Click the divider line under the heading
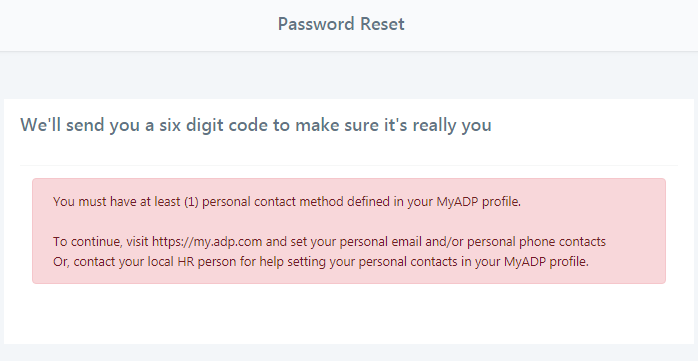This screenshot has width=698, height=361. (349, 165)
